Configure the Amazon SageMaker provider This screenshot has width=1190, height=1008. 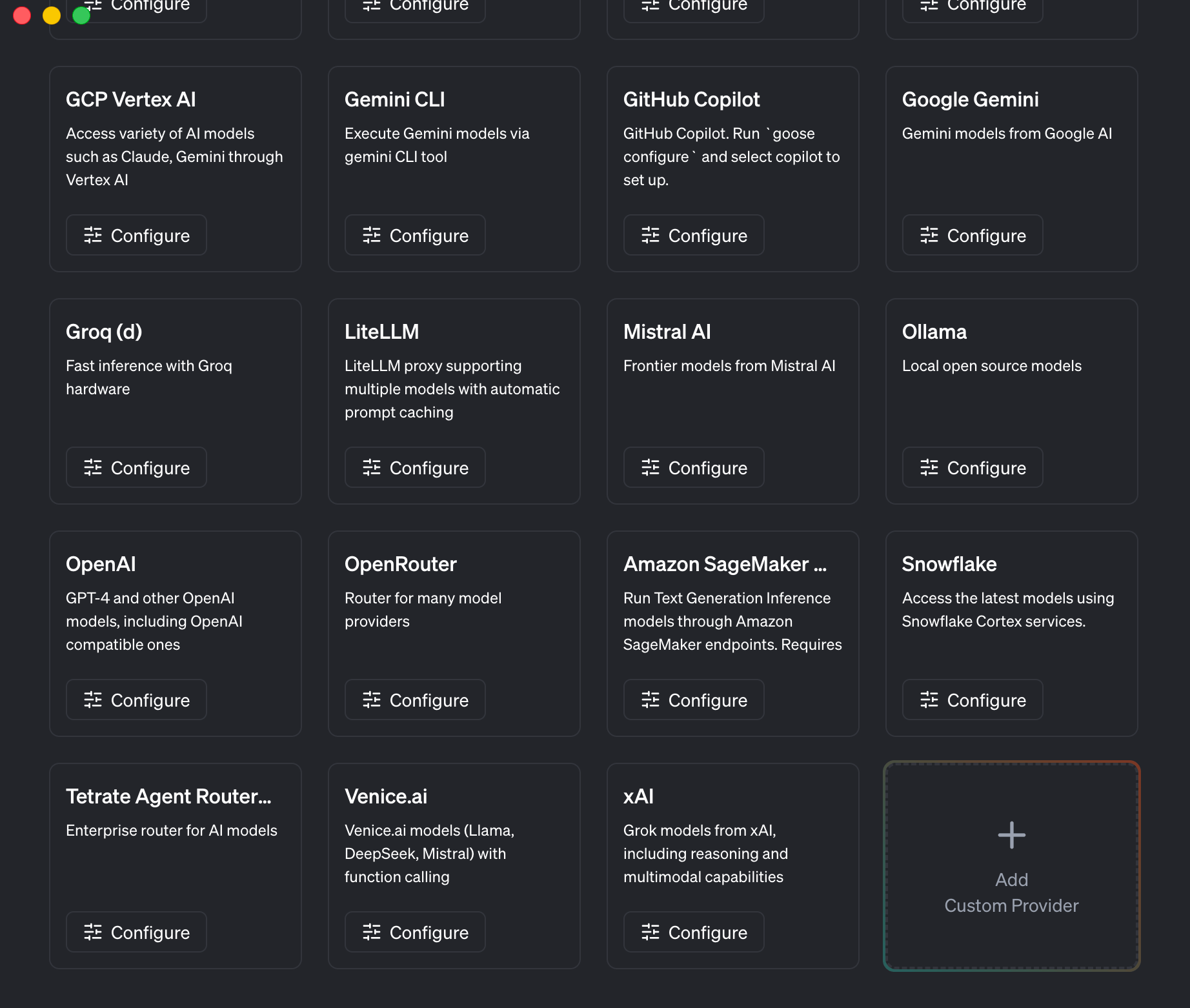pyautogui.click(x=694, y=700)
